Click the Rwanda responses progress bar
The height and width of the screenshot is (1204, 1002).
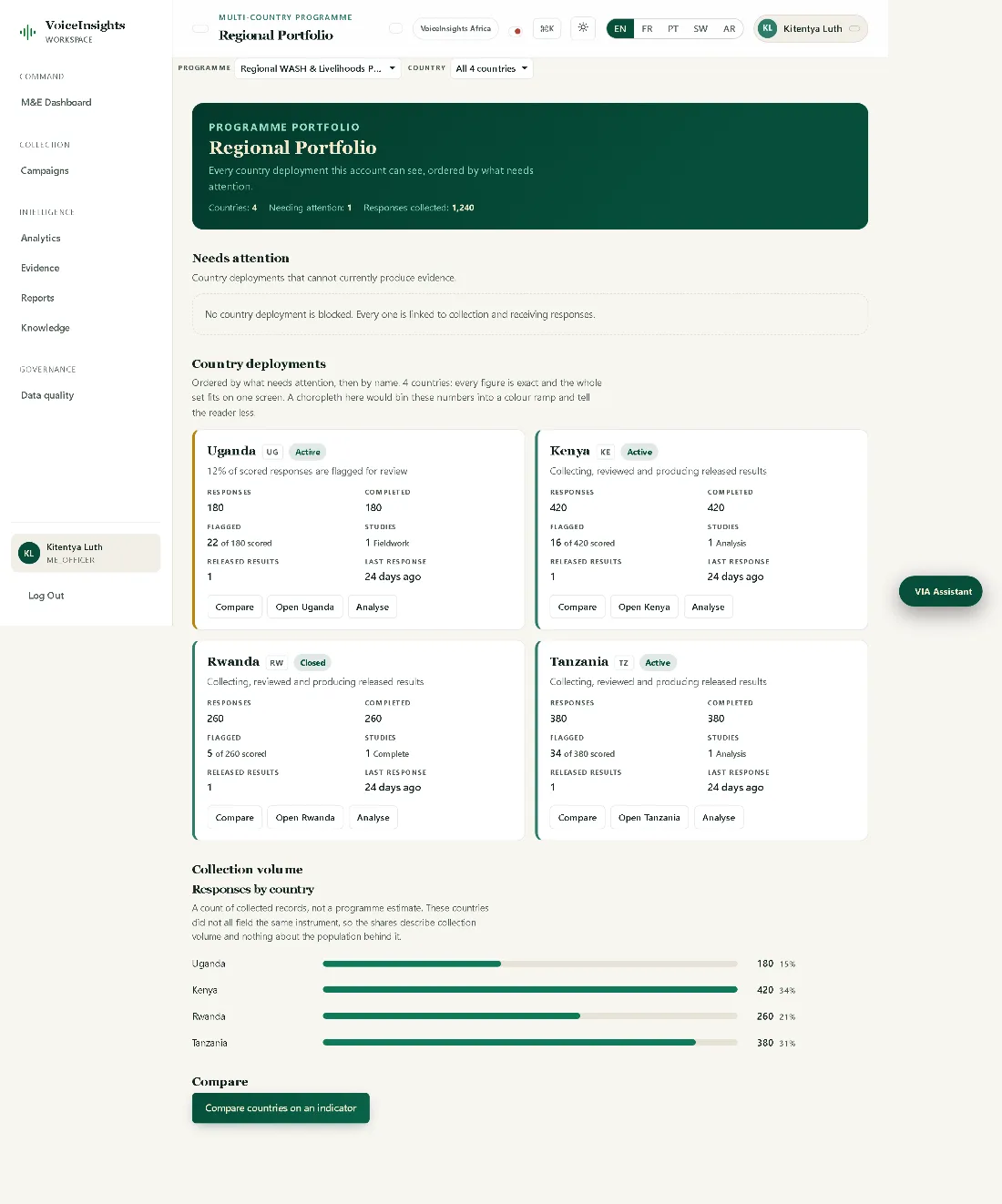530,1016
